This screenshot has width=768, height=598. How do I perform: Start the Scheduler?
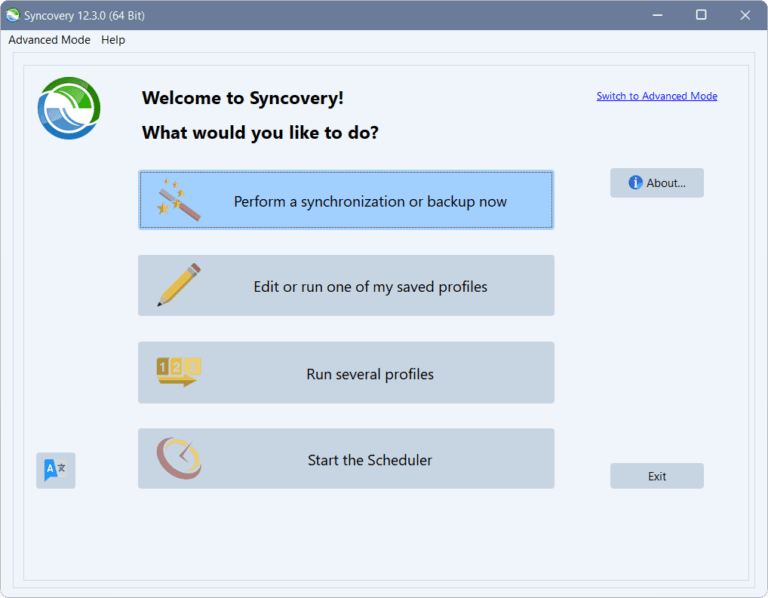point(346,459)
